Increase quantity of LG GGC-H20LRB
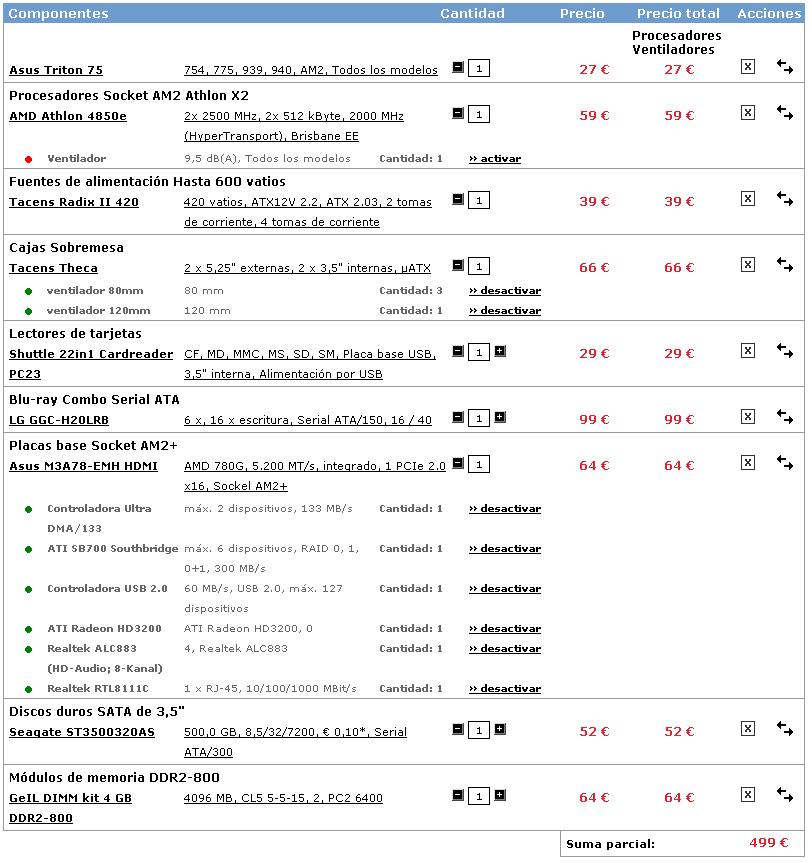 pyautogui.click(x=500, y=417)
